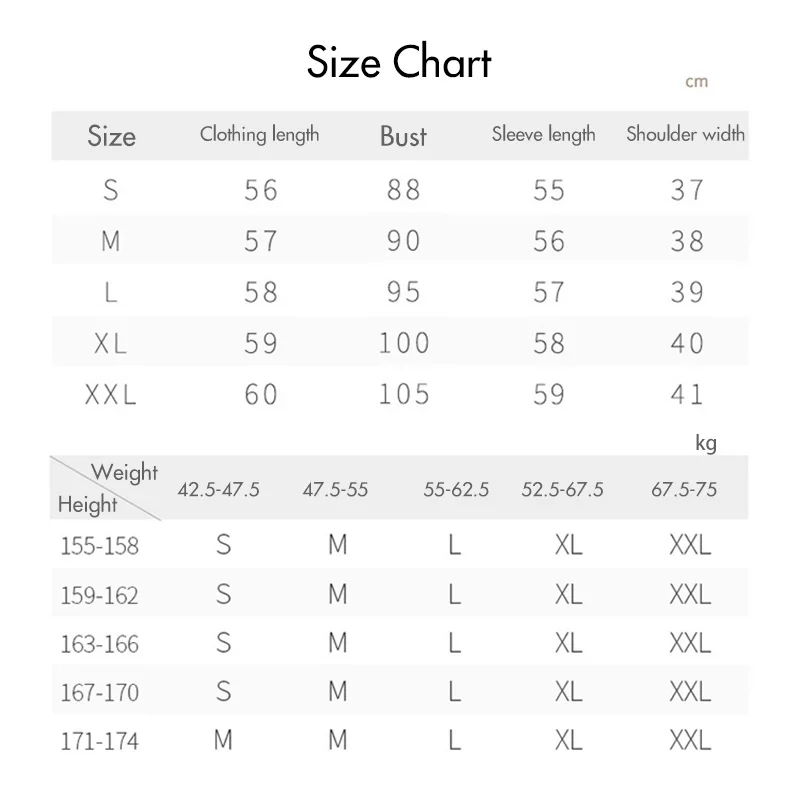800x800 pixels.
Task: Select the XXL row label in measurements table
Action: click(x=111, y=395)
